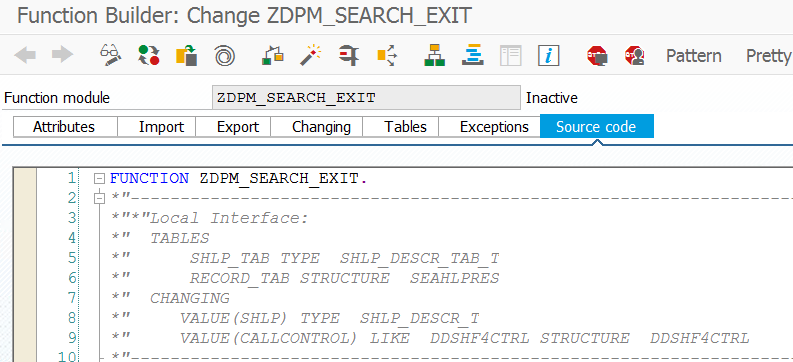This screenshot has width=793, height=362.
Task: Open the navigation stack icon
Action: tap(473, 55)
